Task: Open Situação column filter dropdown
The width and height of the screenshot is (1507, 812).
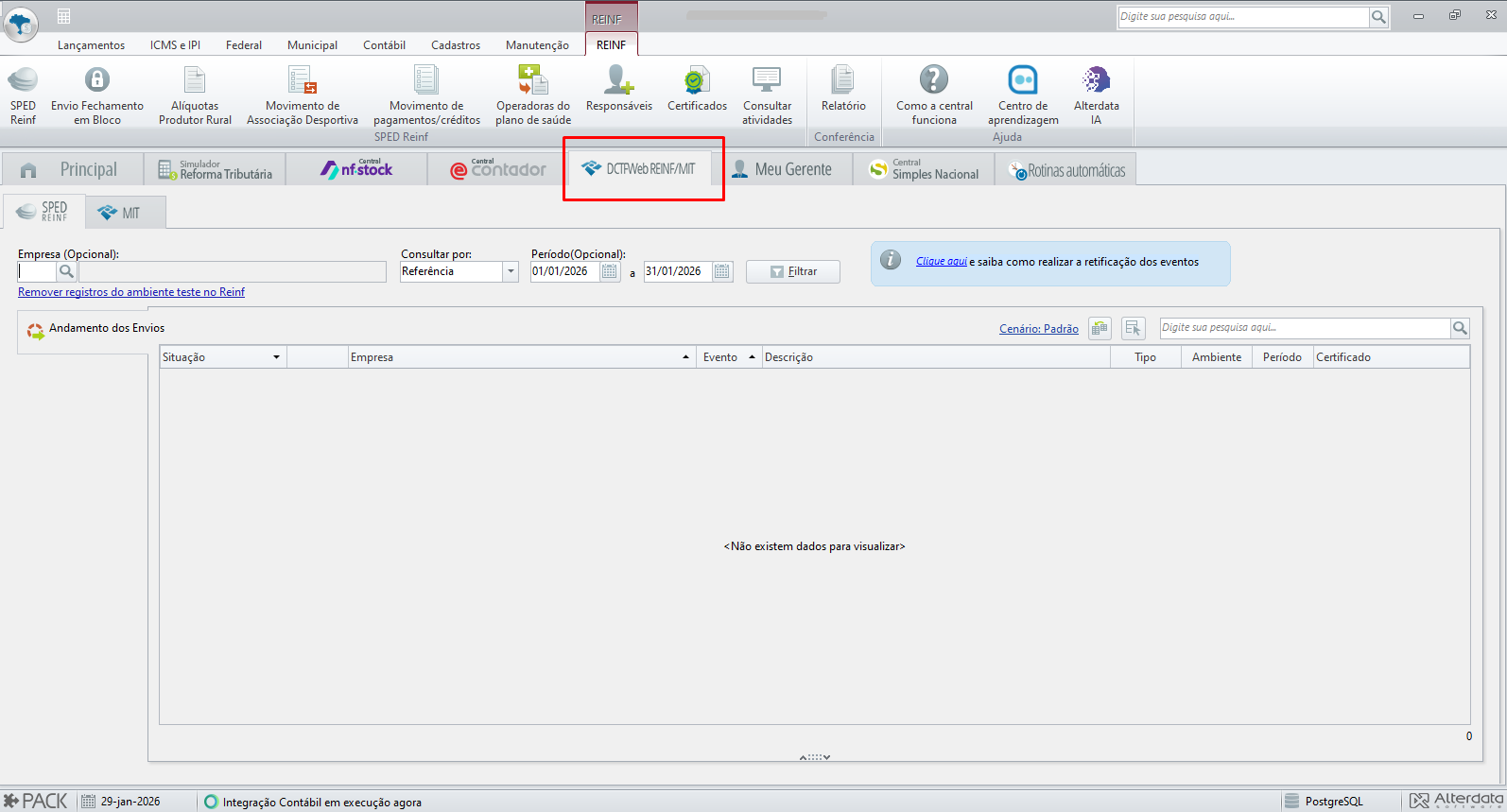Action: (276, 357)
